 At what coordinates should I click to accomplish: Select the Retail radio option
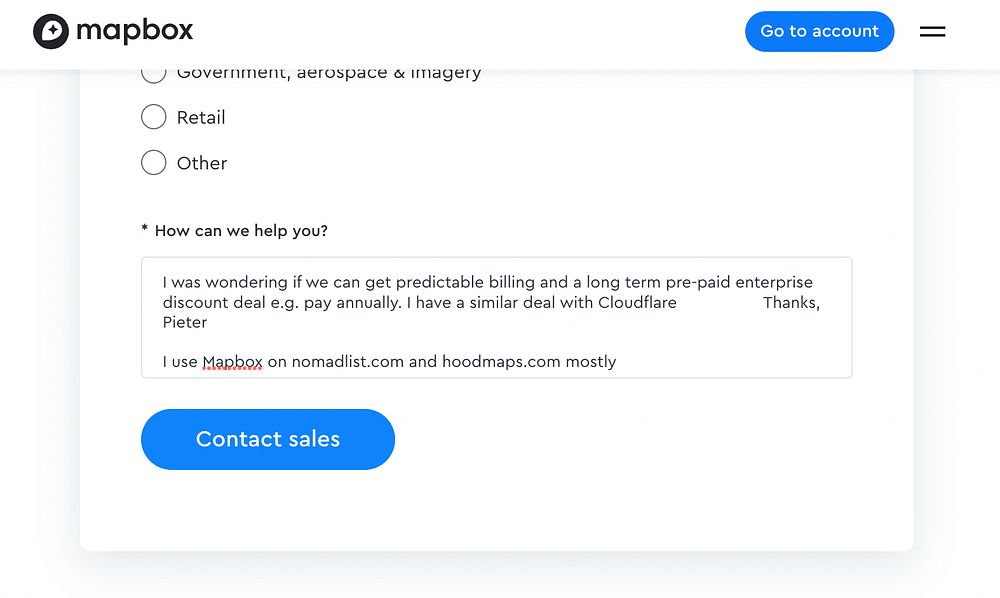[x=153, y=117]
